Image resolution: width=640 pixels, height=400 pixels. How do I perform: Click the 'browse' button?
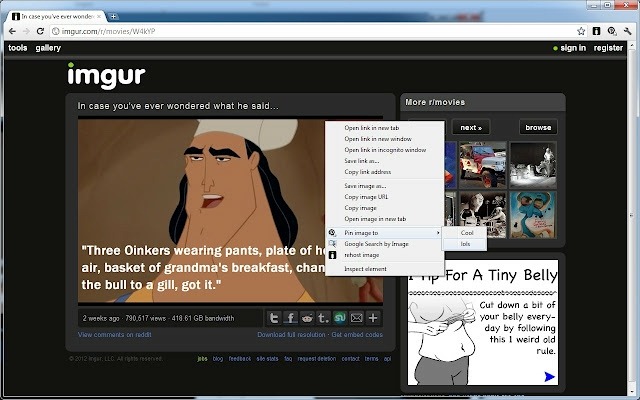tap(538, 127)
